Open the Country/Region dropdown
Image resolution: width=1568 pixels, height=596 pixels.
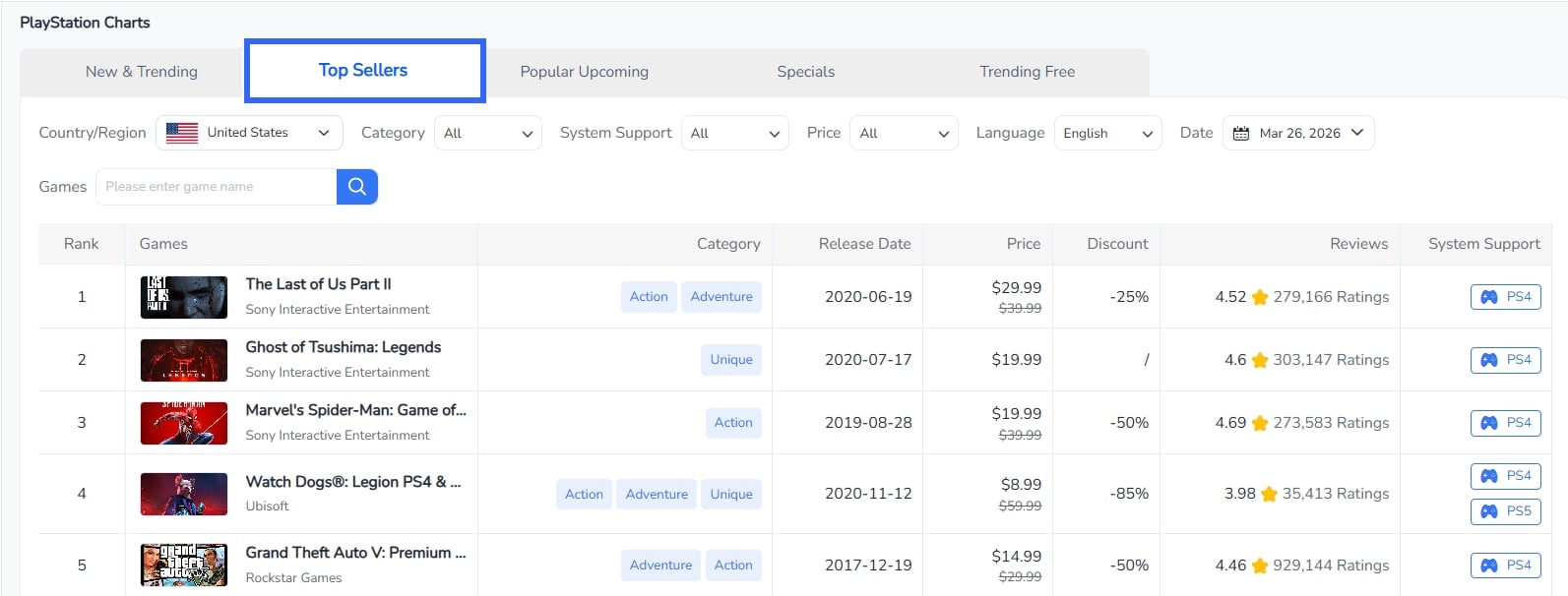[x=249, y=133]
